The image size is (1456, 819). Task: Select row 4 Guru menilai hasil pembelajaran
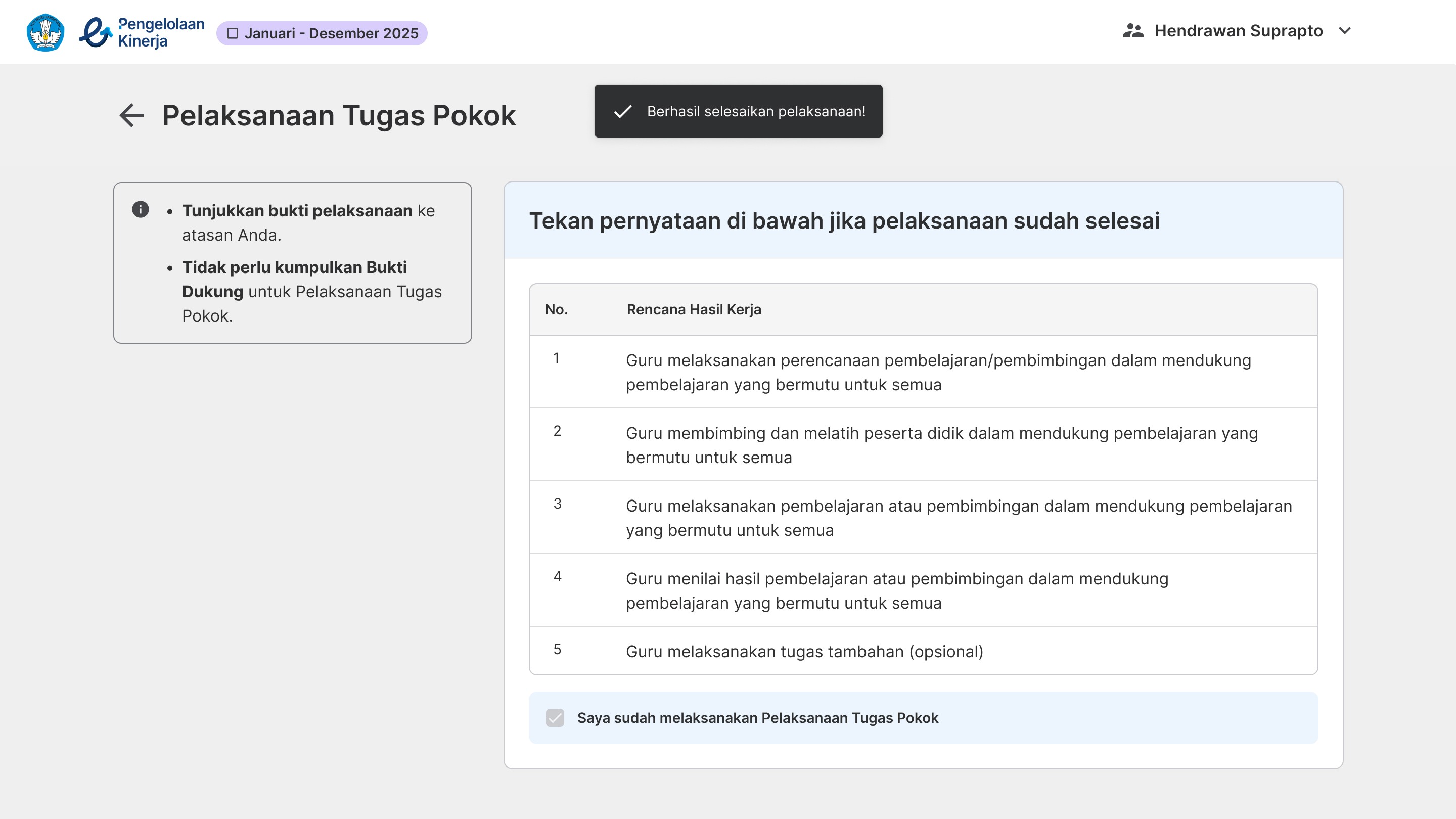pos(924,590)
